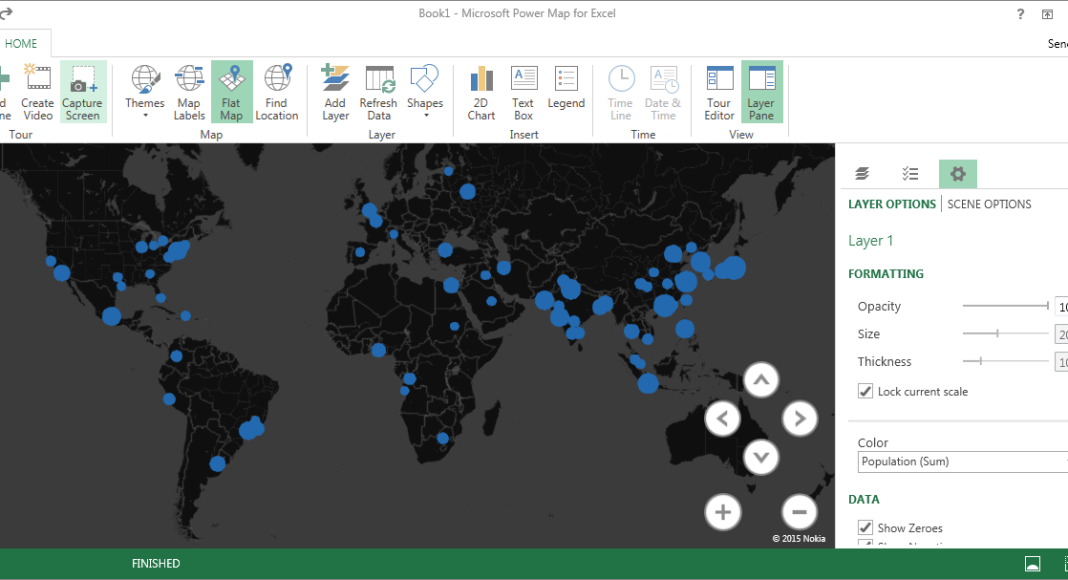Toggle the Flat Map view
Image resolution: width=1068 pixels, height=580 pixels.
coord(232,93)
